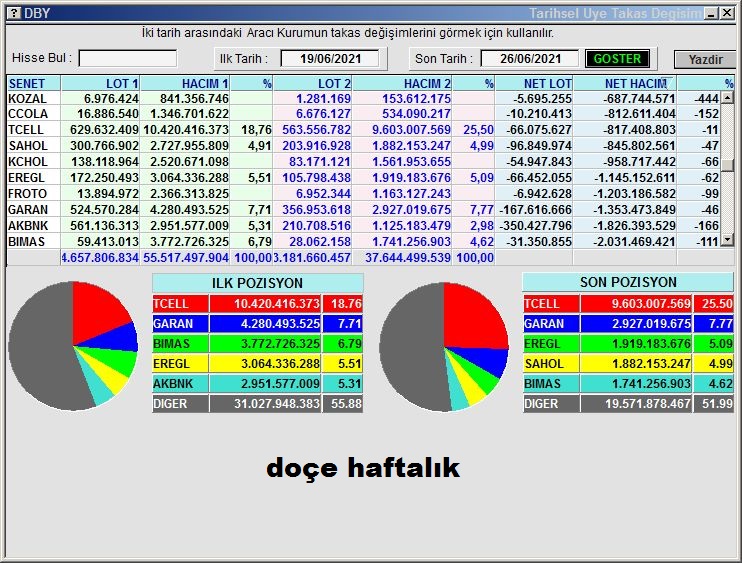This screenshot has width=742, height=563.
Task: Click the ILK POZISYON header
Action: click(x=257, y=283)
